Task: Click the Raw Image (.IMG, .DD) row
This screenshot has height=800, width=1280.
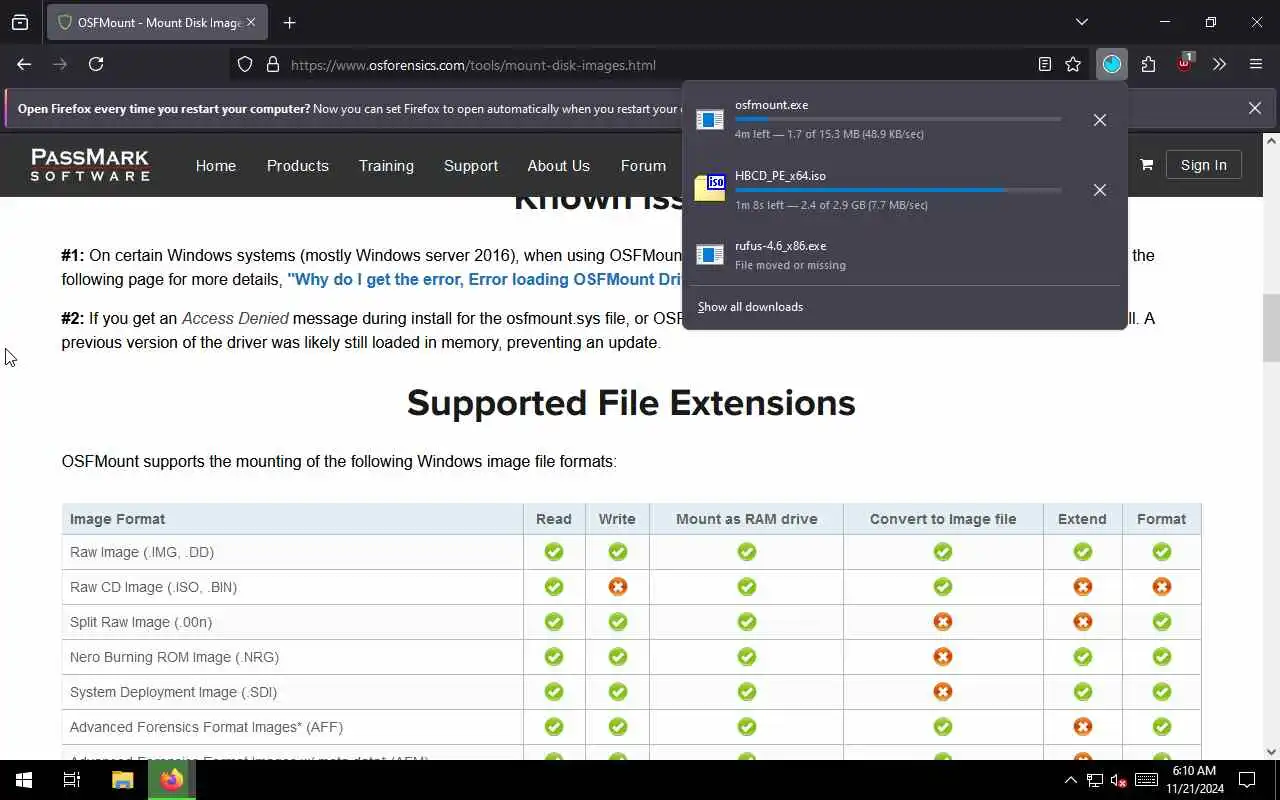Action: point(631,552)
